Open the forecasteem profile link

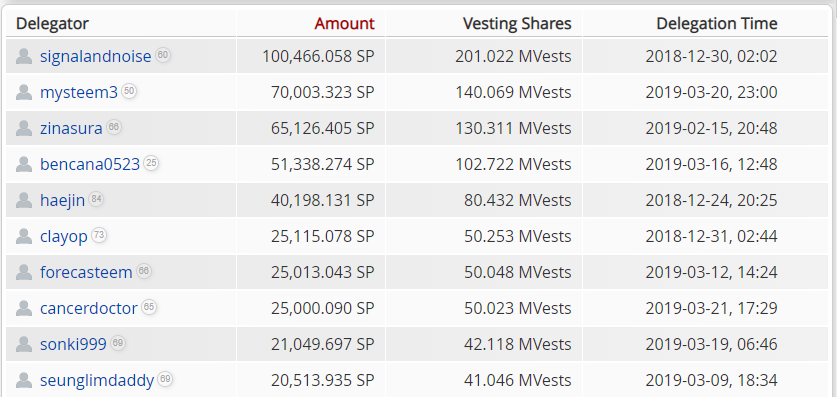86,272
